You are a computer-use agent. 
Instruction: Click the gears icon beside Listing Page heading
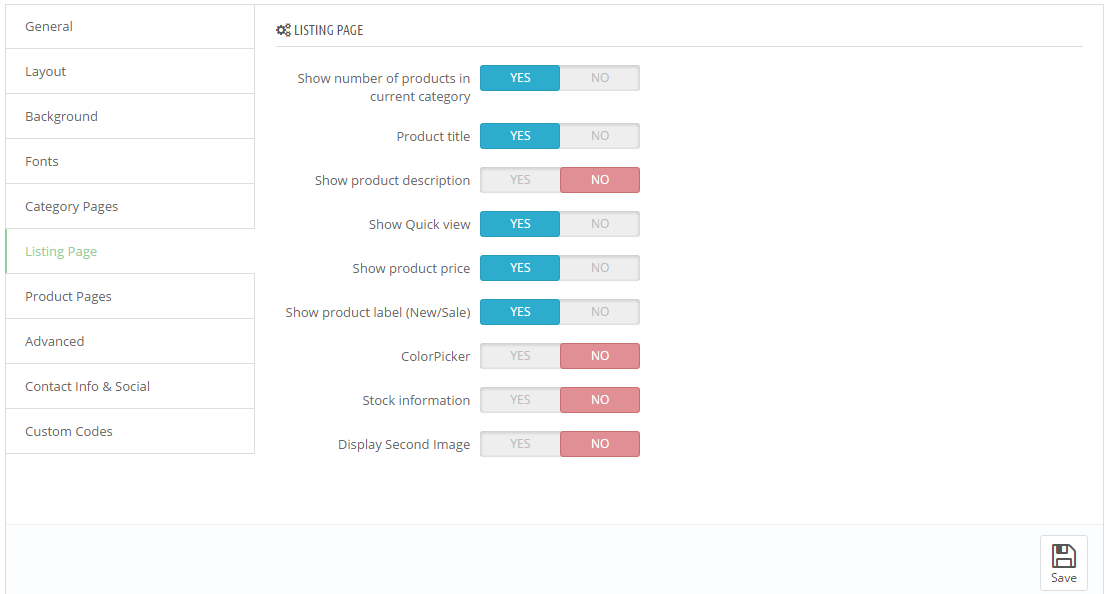tap(284, 30)
